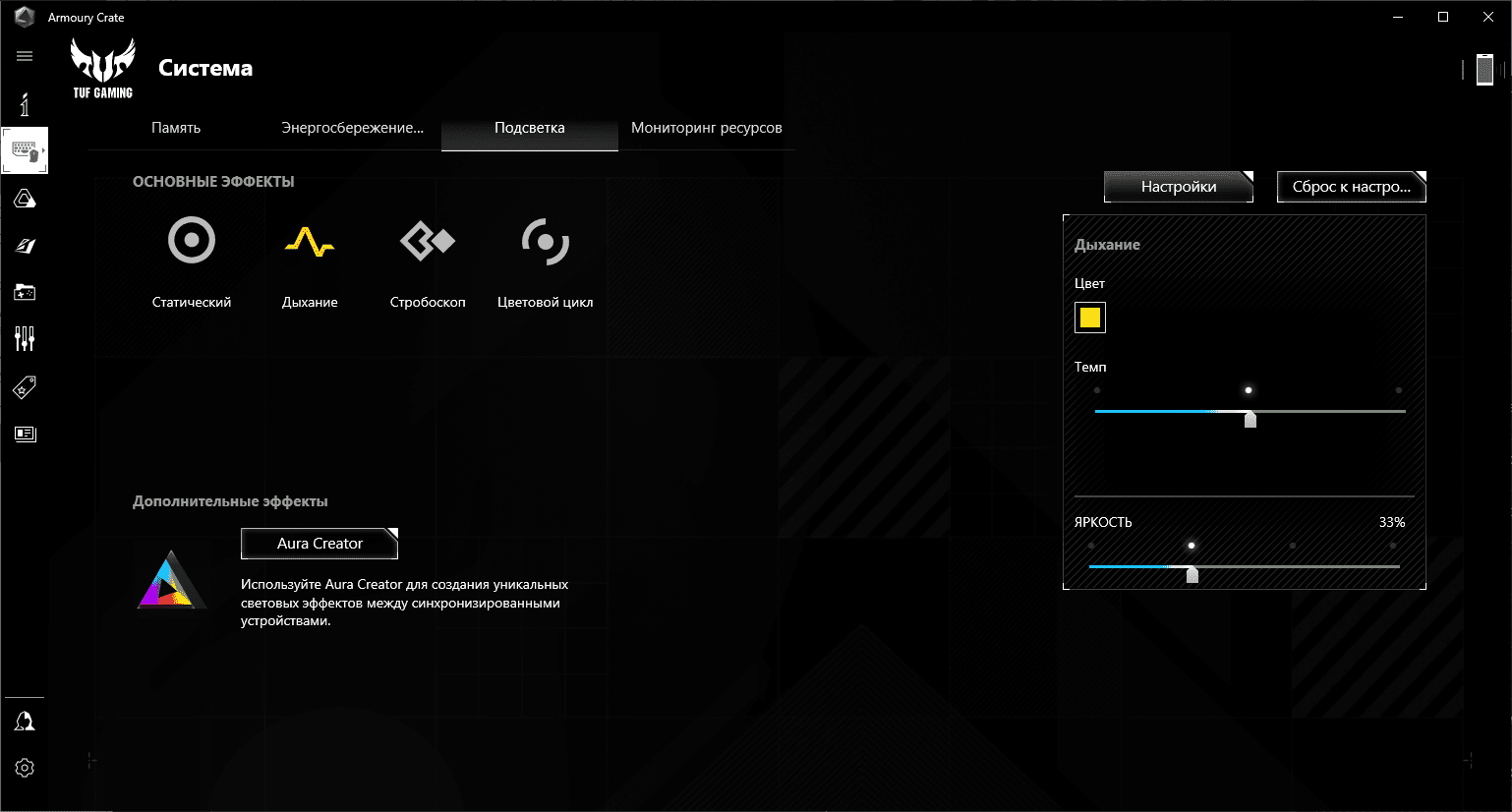Open the Home page from the sidebar
The height and width of the screenshot is (812, 1512).
coord(25,103)
